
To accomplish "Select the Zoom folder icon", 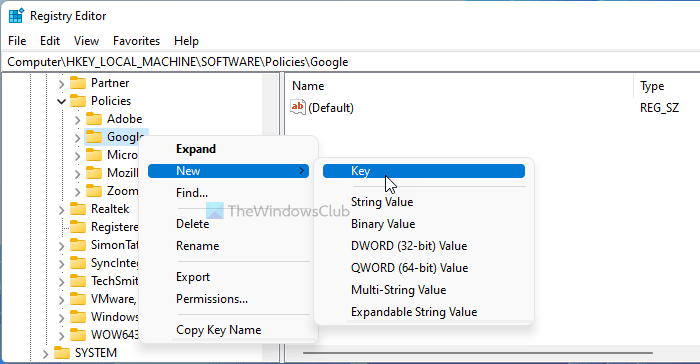I will (x=94, y=191).
